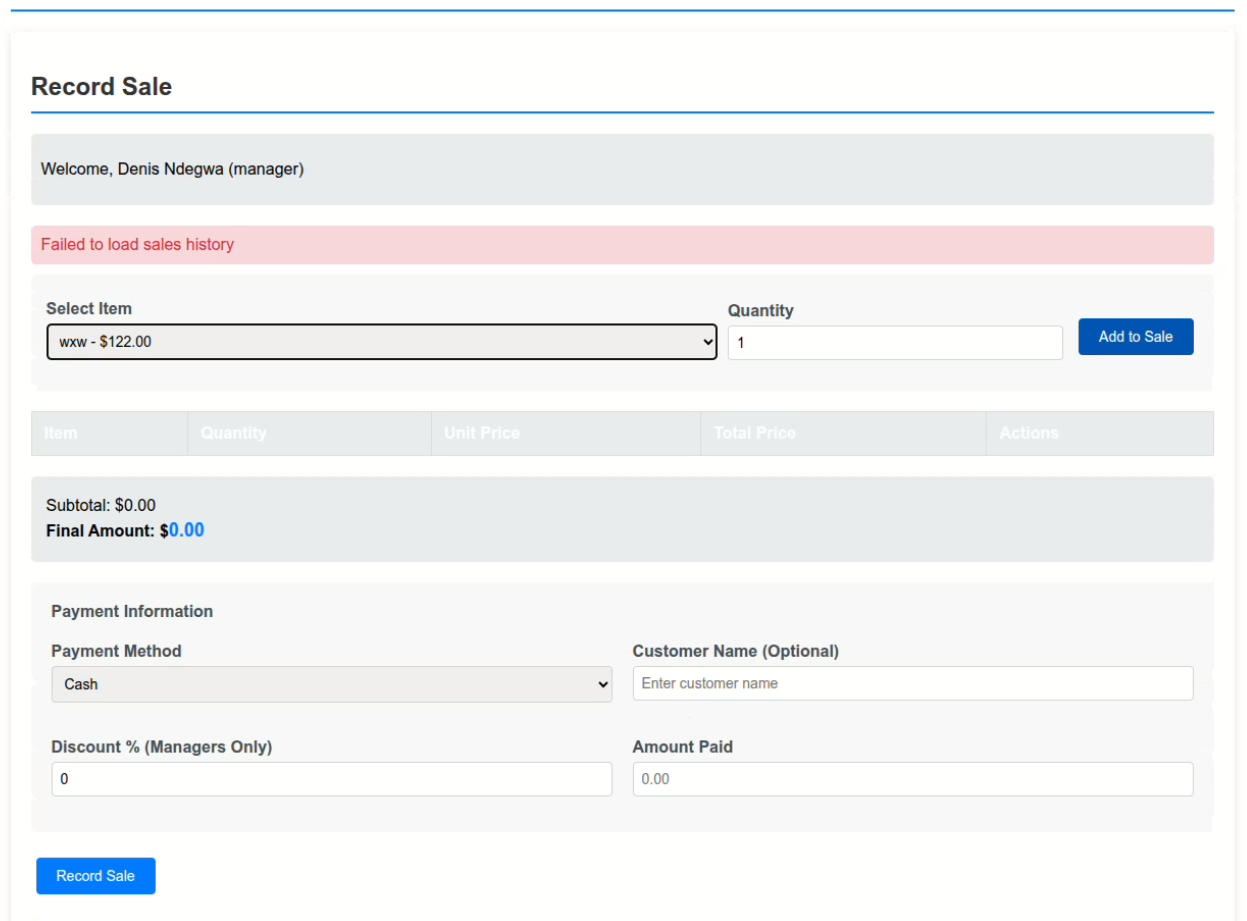
Task: Focus the Discount % input field
Action: click(x=332, y=780)
